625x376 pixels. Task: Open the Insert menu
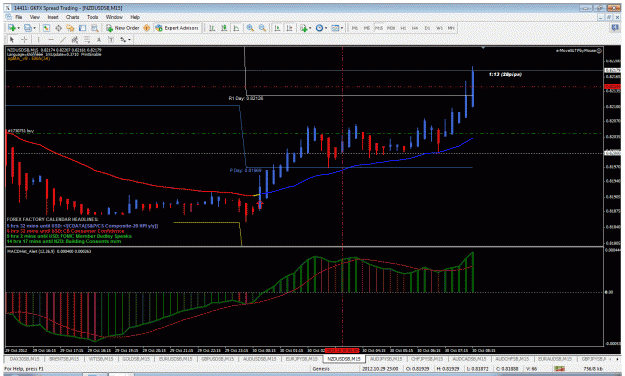53,17
